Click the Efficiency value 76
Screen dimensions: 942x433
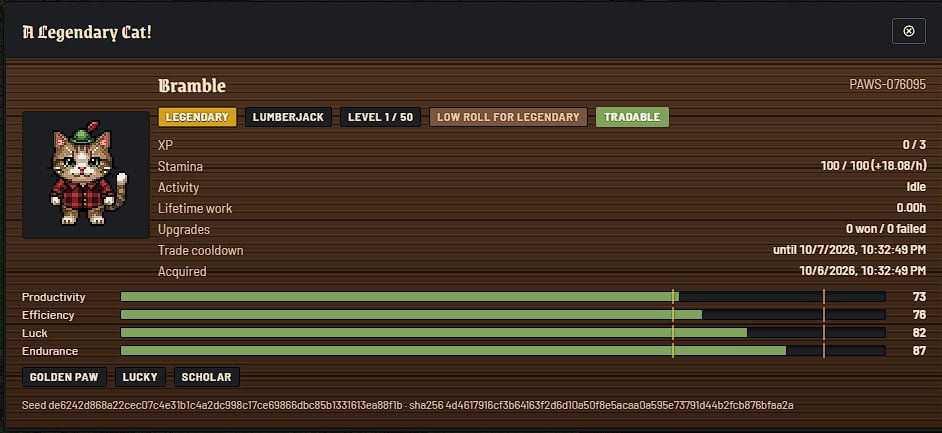tap(919, 315)
